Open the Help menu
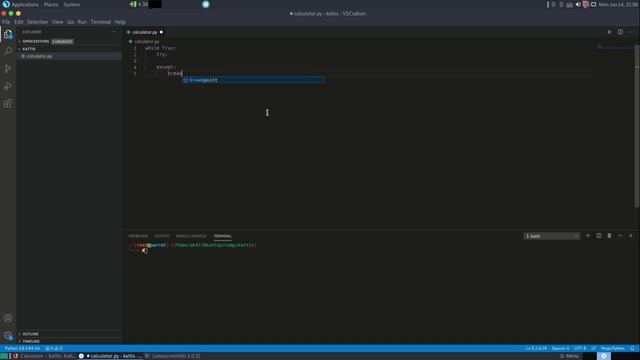This screenshot has height=360, width=640. point(120,22)
